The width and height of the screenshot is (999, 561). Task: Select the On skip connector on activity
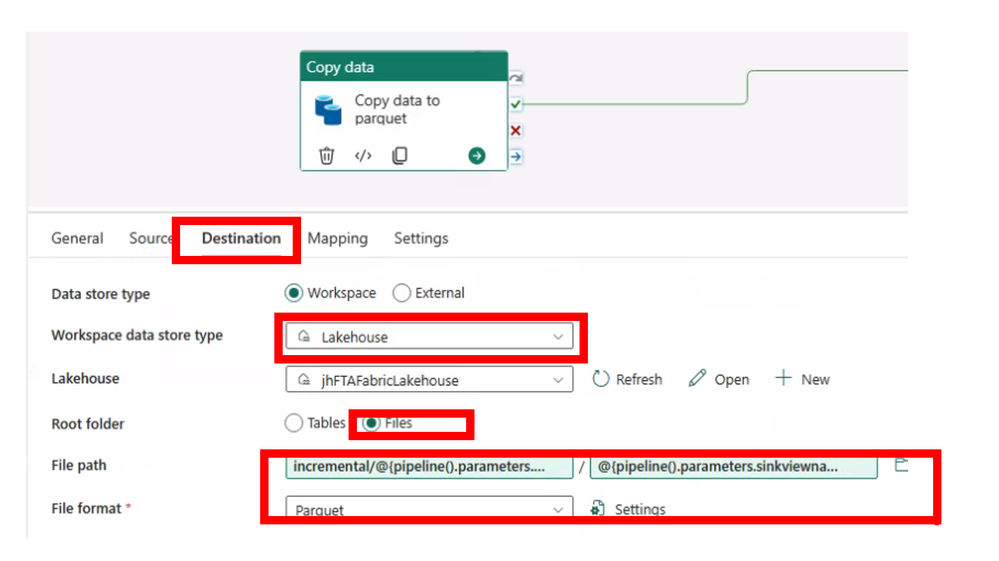pyautogui.click(x=516, y=78)
